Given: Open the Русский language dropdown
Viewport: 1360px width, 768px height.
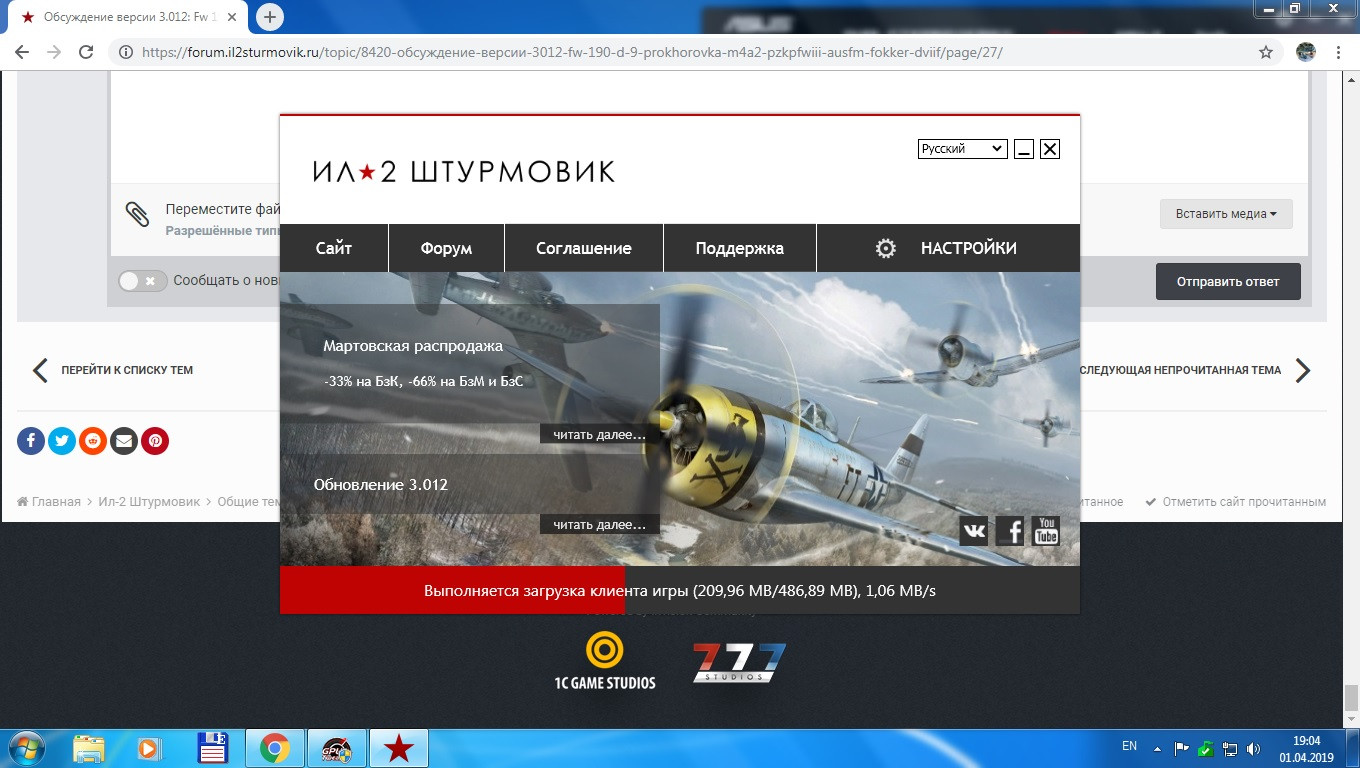Looking at the screenshot, I should (962, 149).
